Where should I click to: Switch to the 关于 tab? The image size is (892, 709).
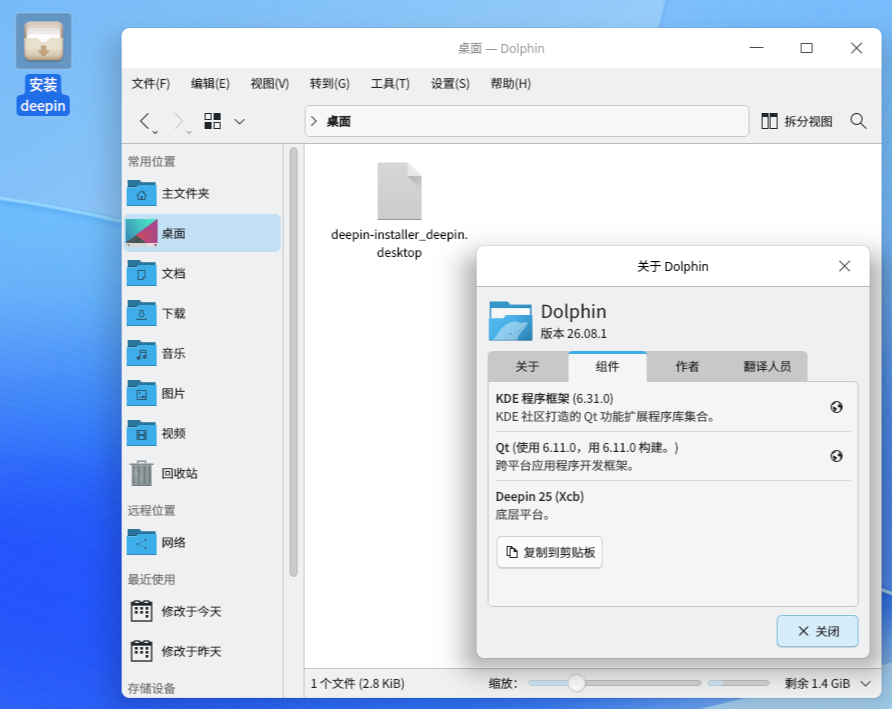click(527, 366)
